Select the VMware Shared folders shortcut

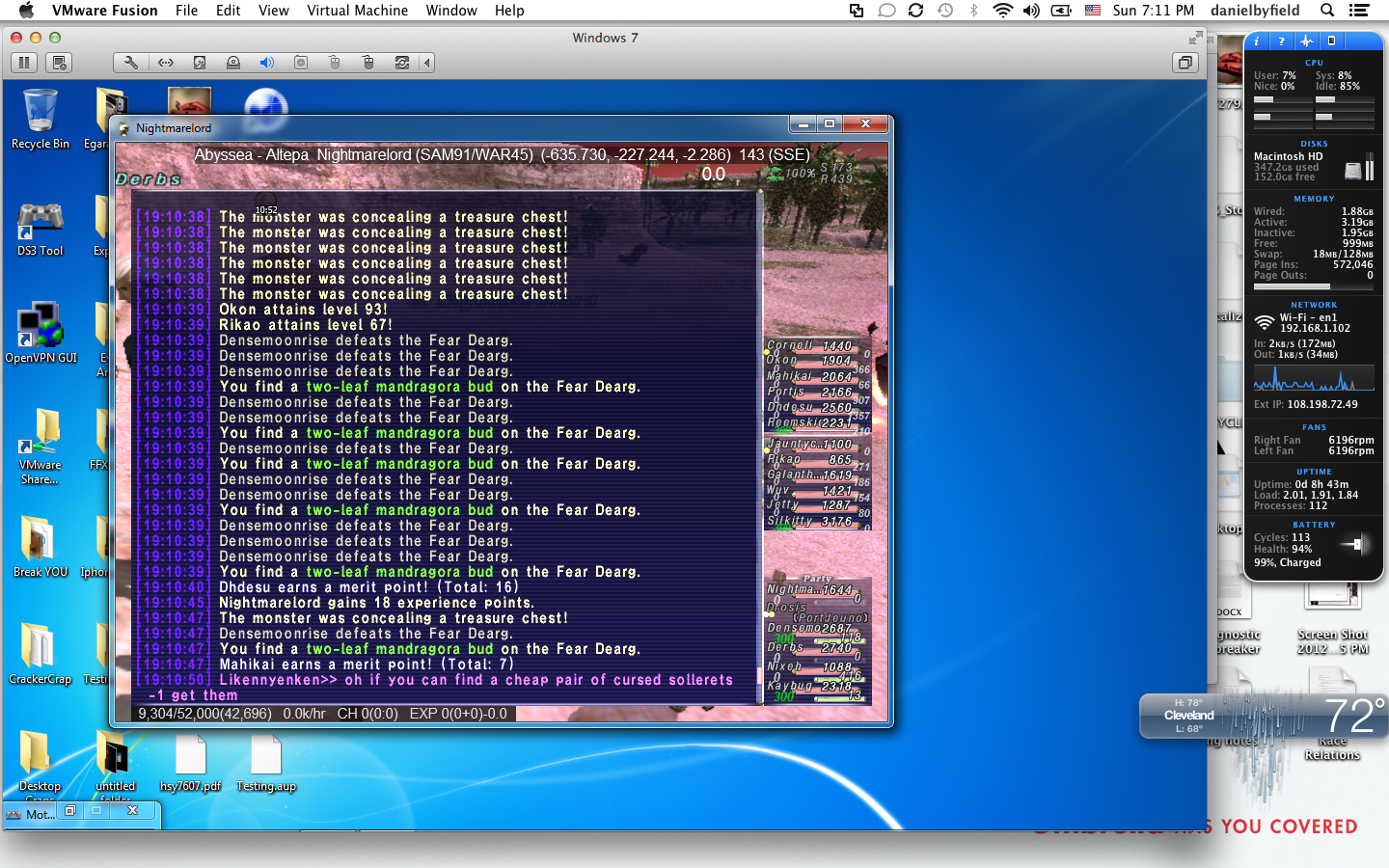[40, 447]
